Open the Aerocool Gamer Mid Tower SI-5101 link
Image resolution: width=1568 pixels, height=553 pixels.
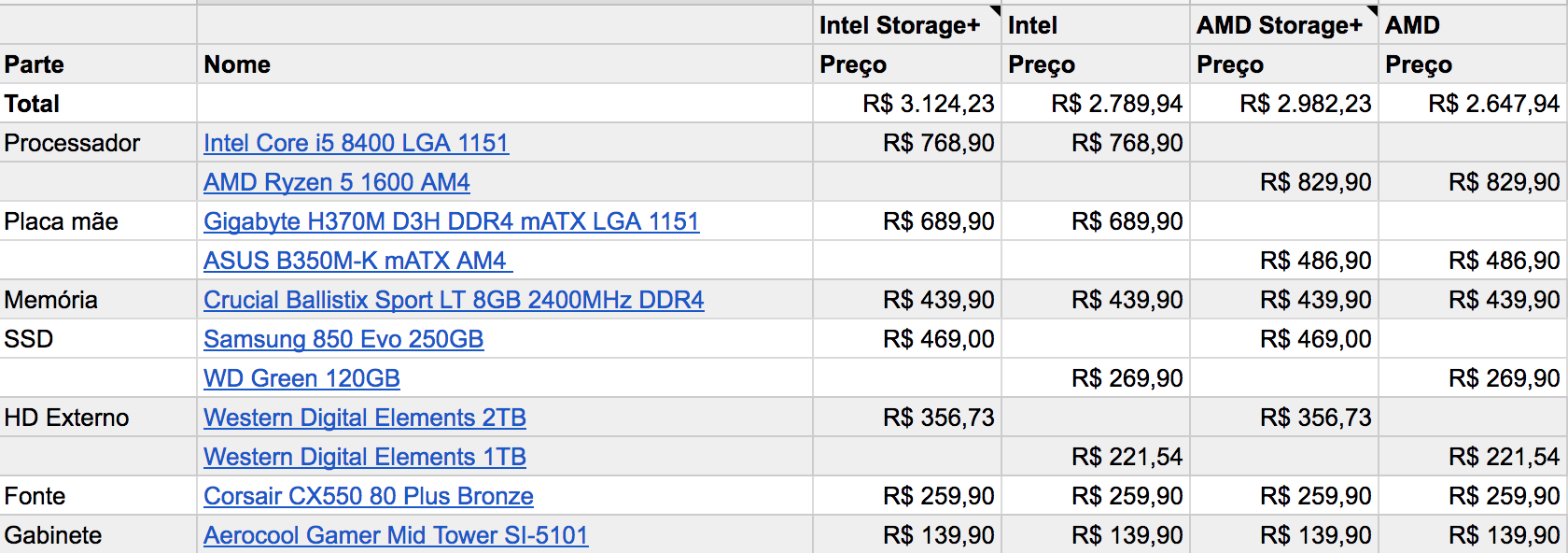[396, 535]
